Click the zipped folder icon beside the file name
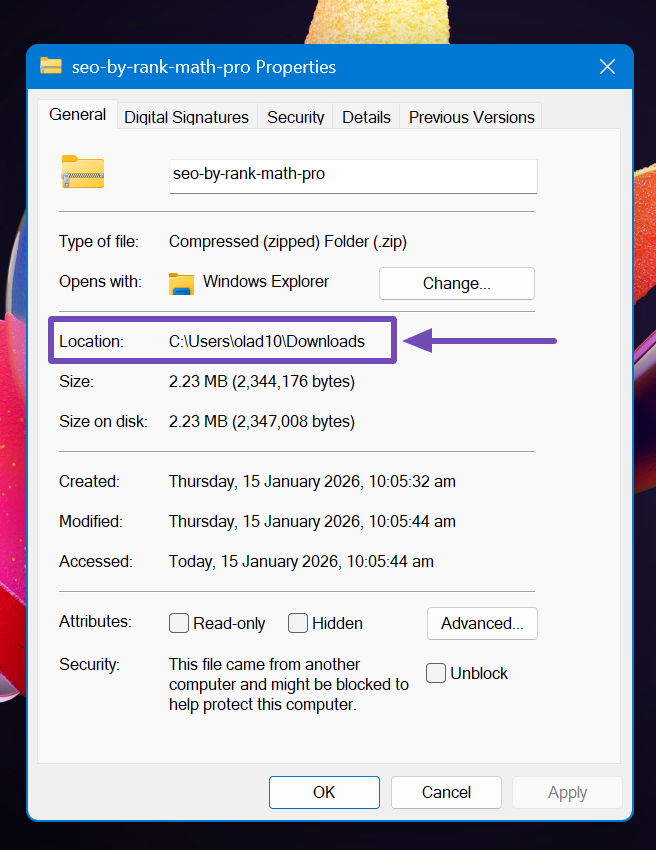Viewport: 656px width, 850px height. point(82,172)
